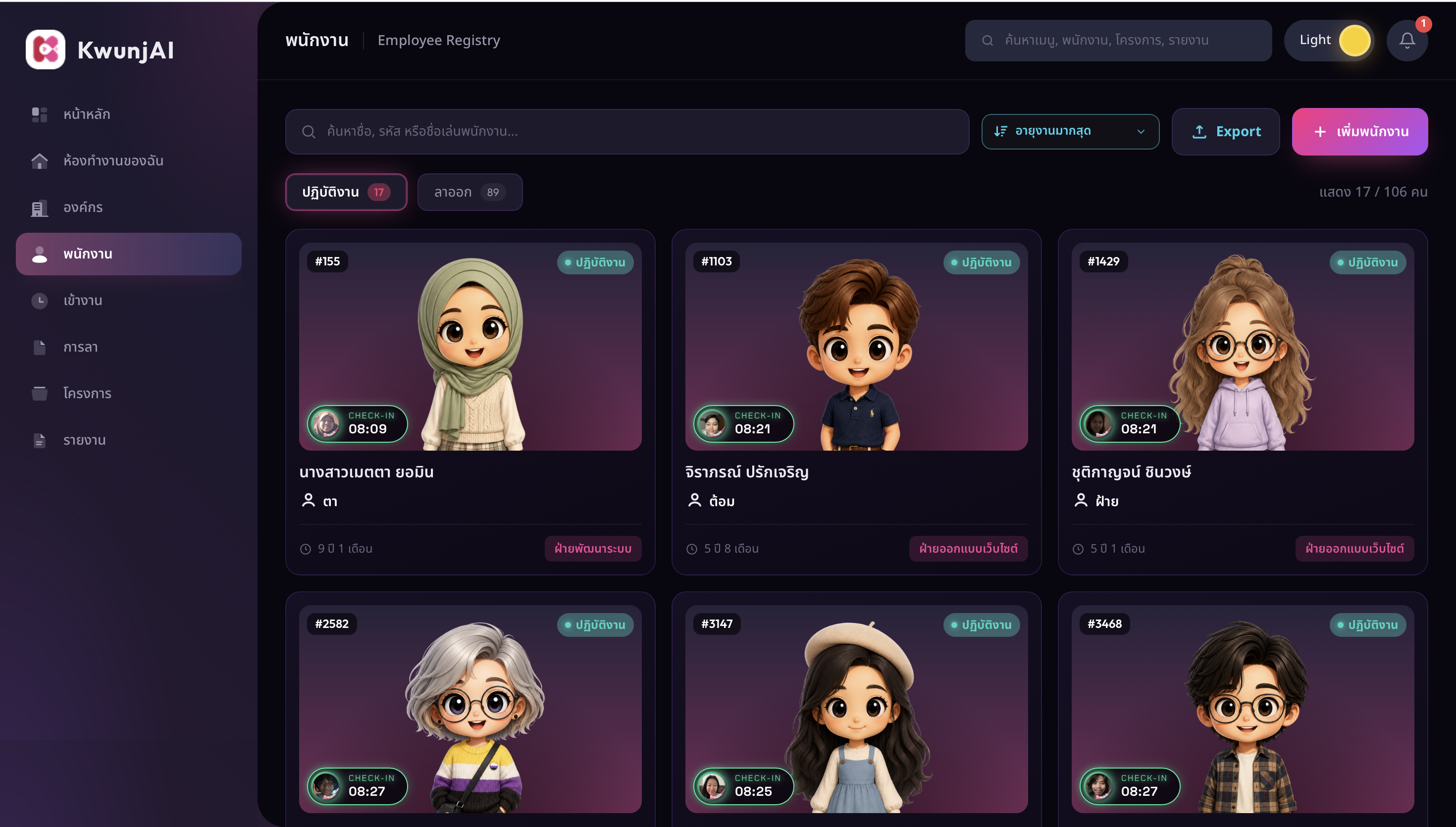Screen dimensions: 1456x827
Task: Click the หน้าหลัก dashboard icon
Action: pos(39,114)
